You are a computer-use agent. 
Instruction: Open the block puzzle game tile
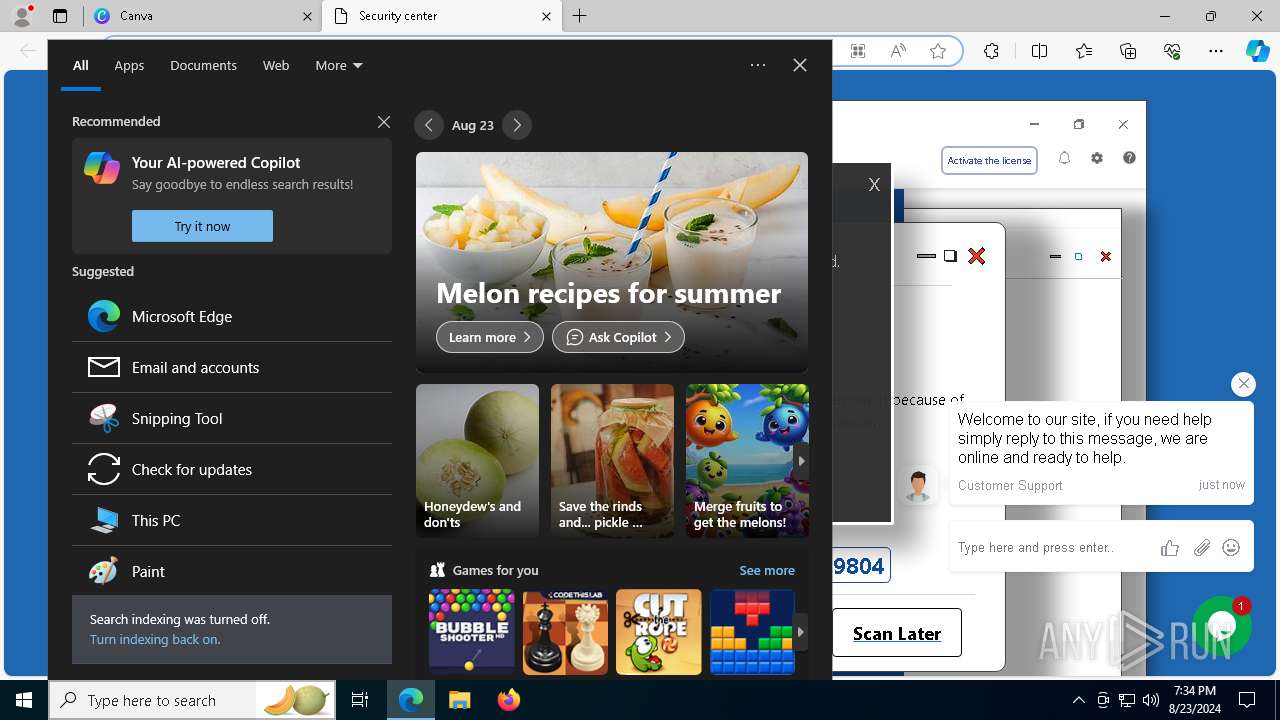point(751,632)
